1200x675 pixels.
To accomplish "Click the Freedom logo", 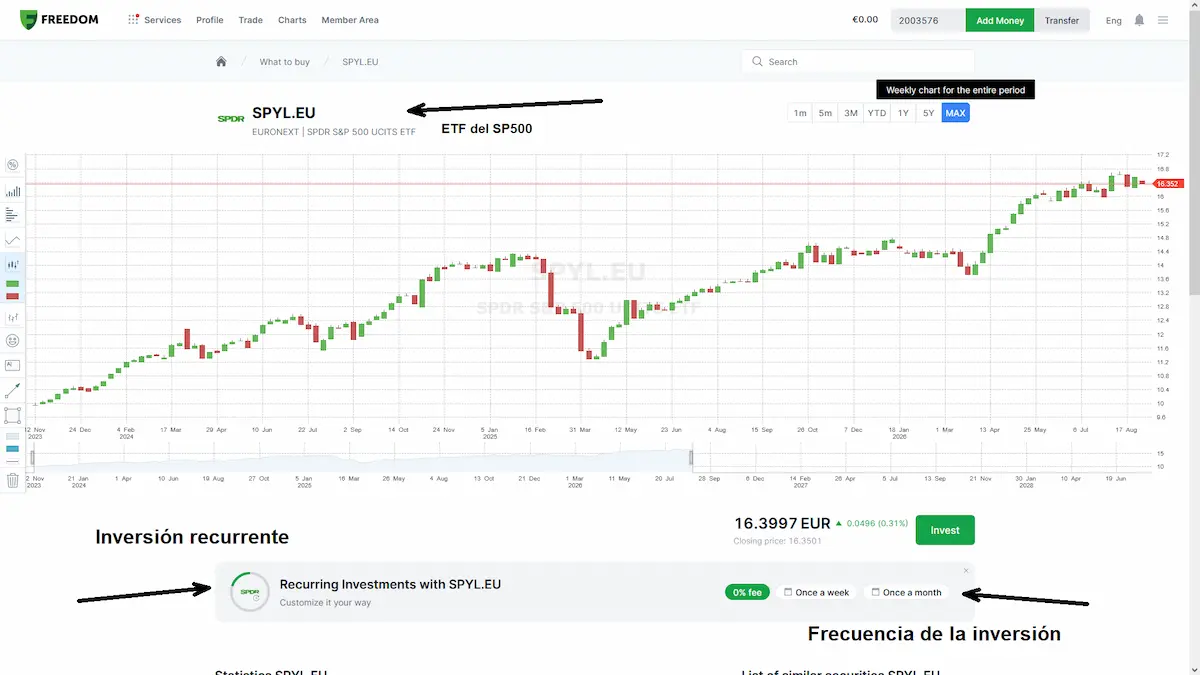I will pos(60,20).
